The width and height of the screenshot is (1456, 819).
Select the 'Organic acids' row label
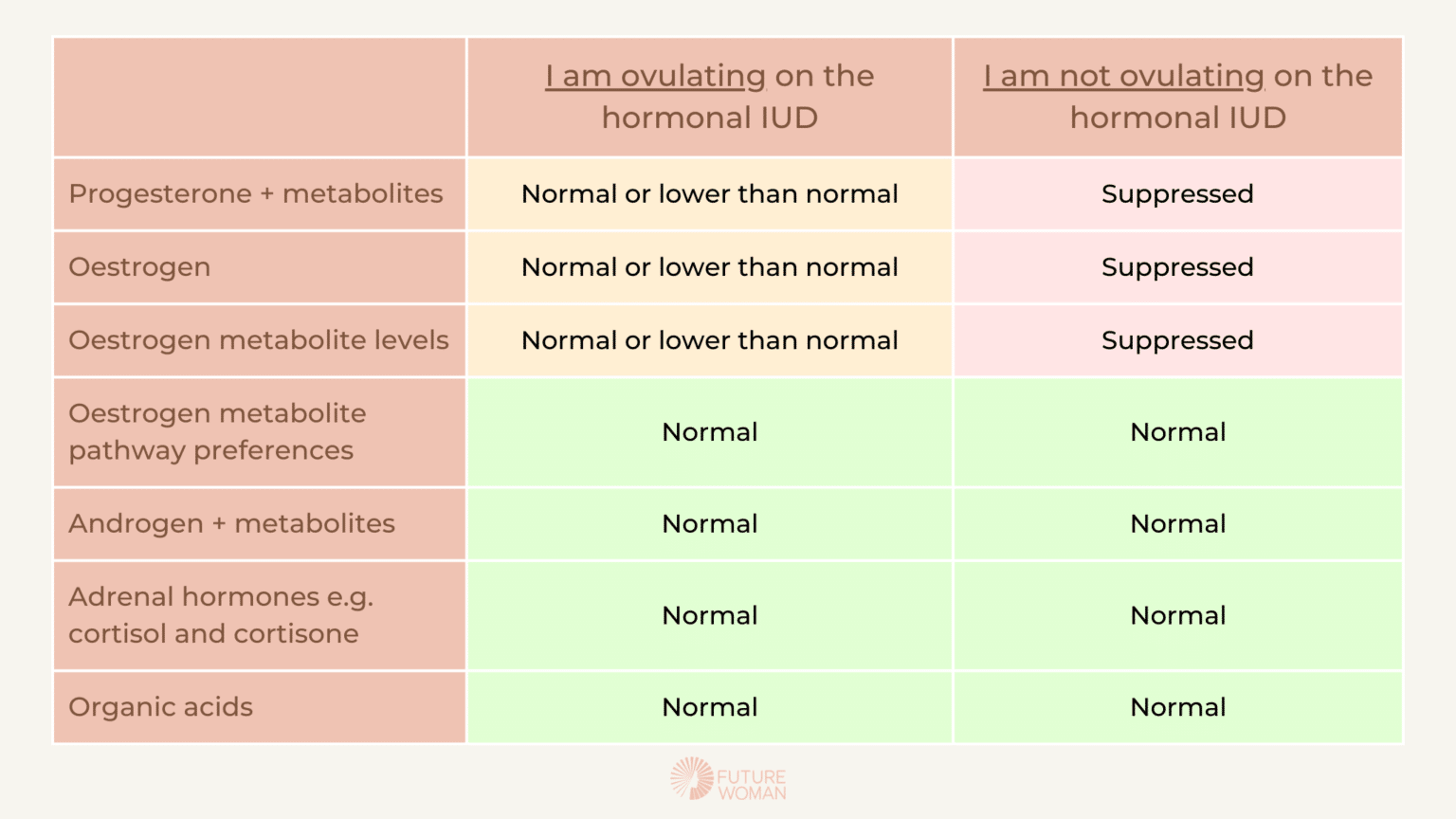point(160,707)
